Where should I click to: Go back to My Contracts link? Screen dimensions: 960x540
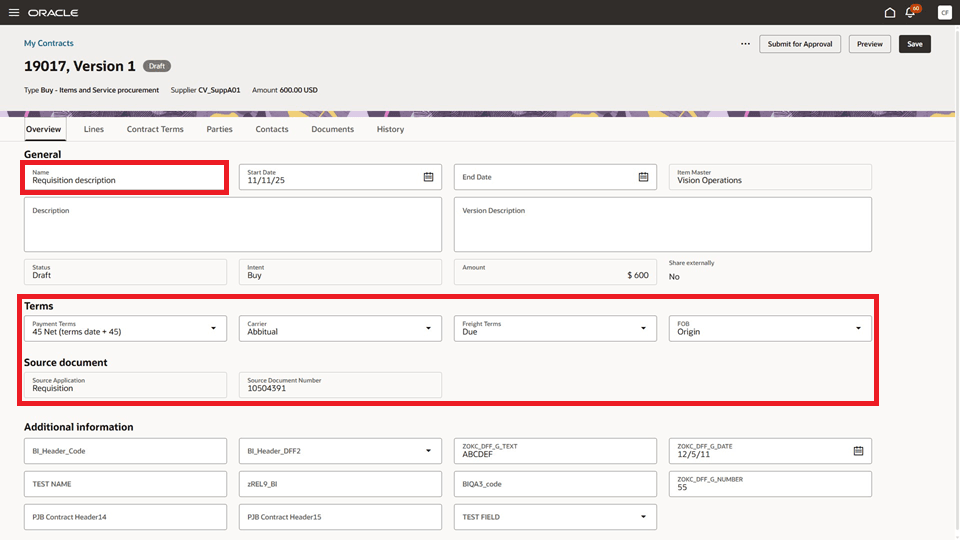(x=48, y=43)
